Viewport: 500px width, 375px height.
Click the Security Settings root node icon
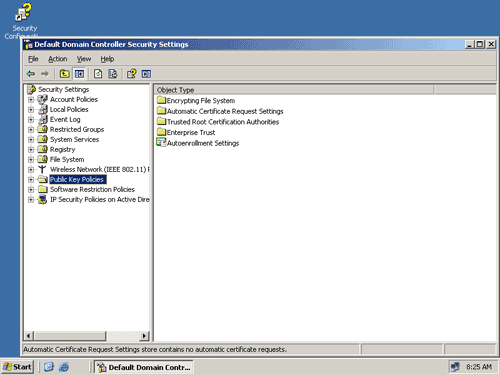(x=32, y=89)
